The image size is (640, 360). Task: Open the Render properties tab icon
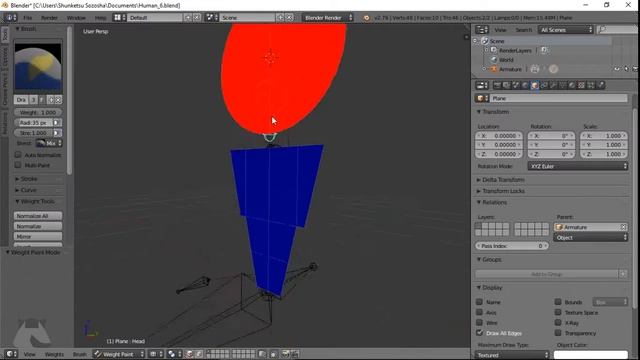497,85
